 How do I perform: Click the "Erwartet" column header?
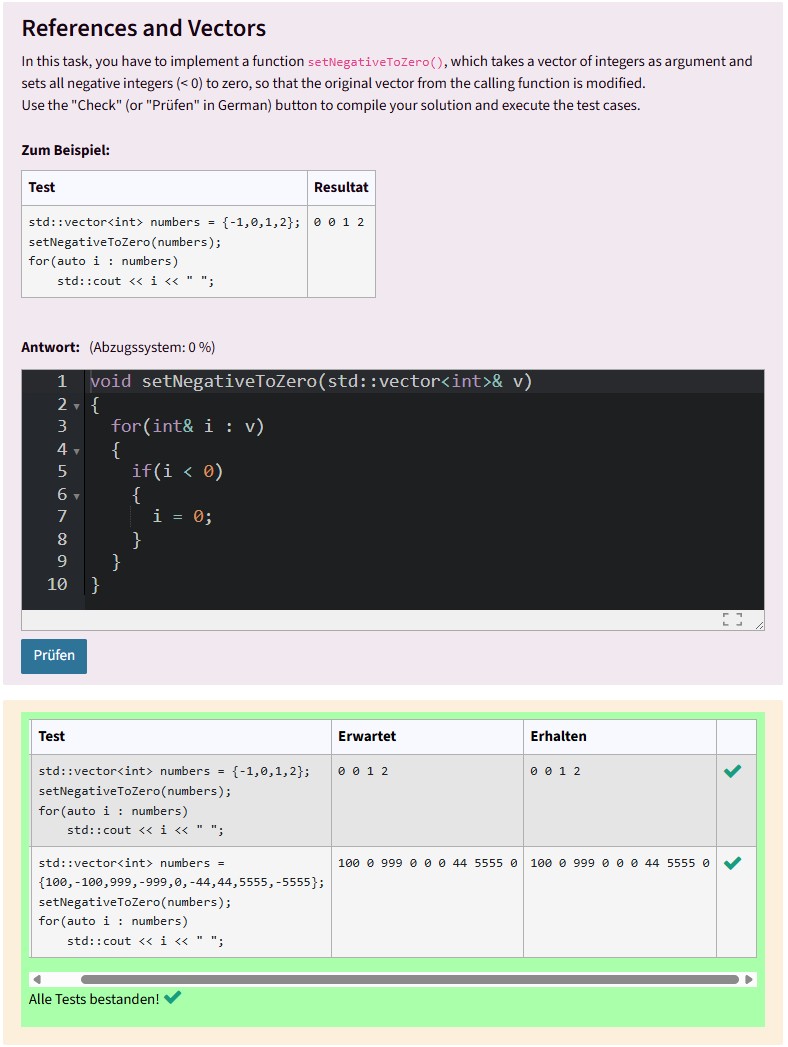[x=367, y=736]
